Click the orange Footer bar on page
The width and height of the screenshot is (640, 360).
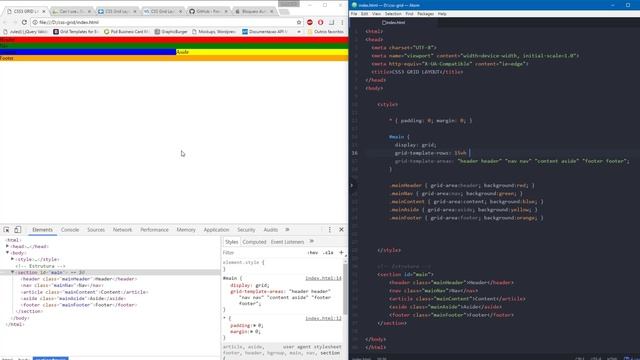coord(174,58)
